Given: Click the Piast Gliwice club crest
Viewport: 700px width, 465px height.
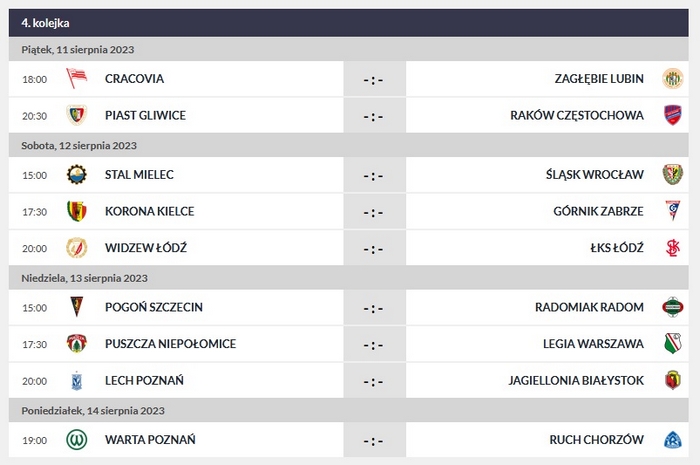Looking at the screenshot, I should [76, 115].
